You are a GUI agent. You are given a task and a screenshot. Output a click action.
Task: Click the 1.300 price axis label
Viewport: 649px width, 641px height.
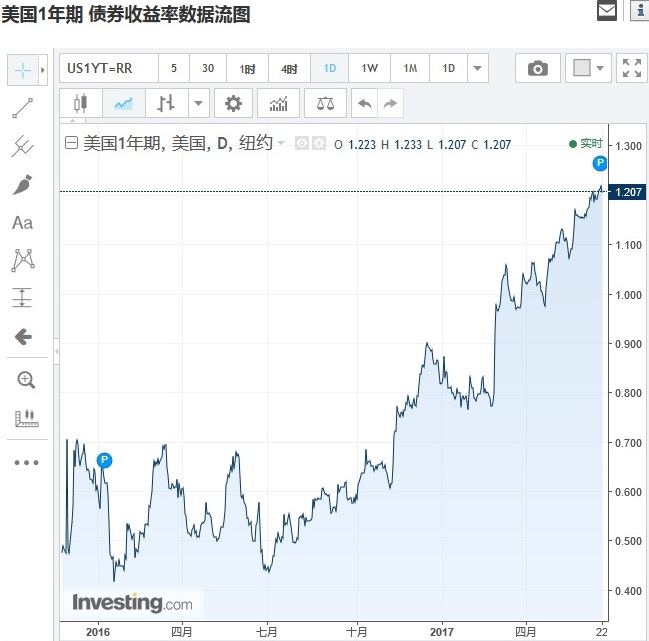tap(628, 146)
